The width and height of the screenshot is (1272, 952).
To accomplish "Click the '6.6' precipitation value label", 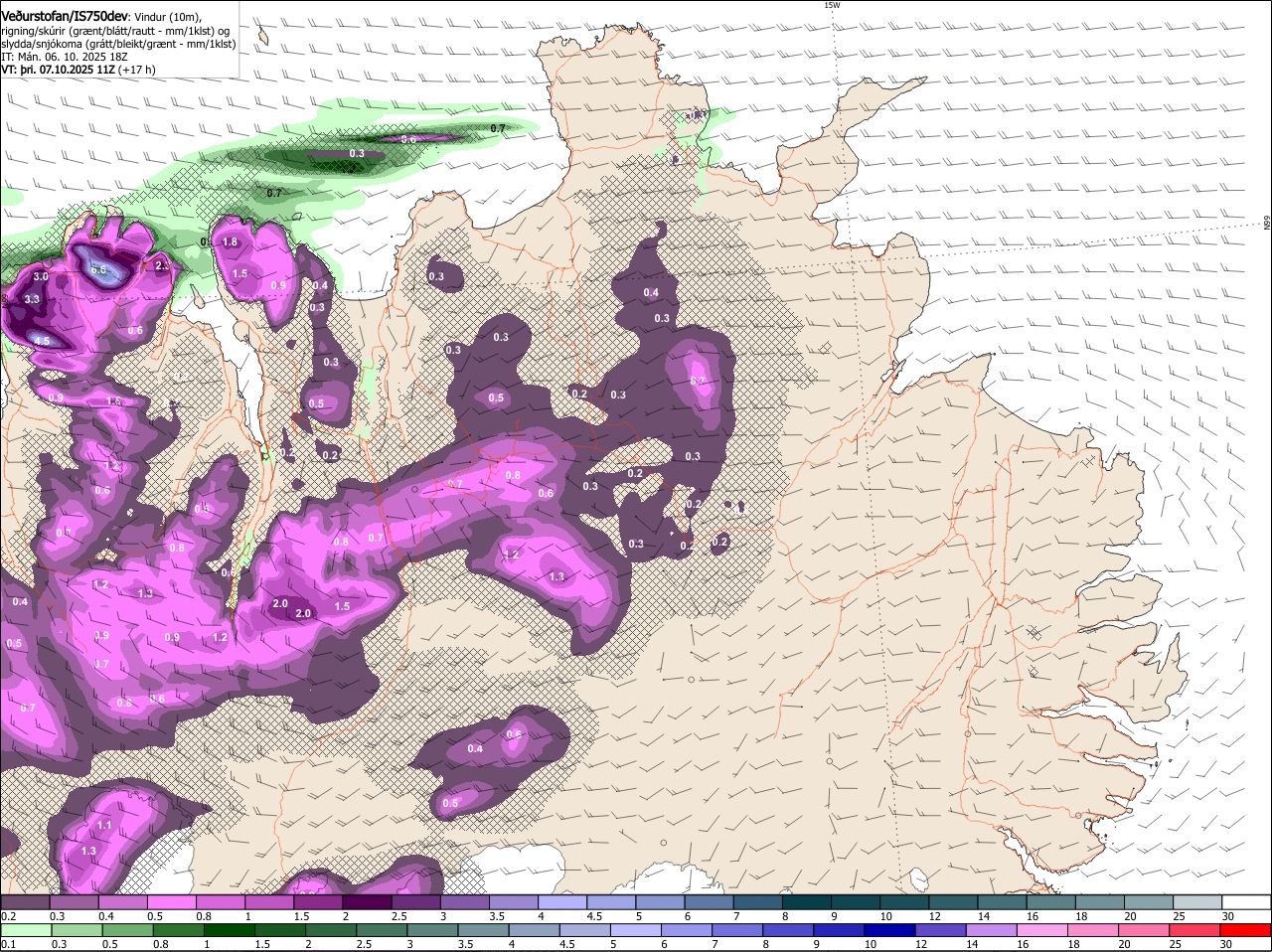I will pos(98,269).
